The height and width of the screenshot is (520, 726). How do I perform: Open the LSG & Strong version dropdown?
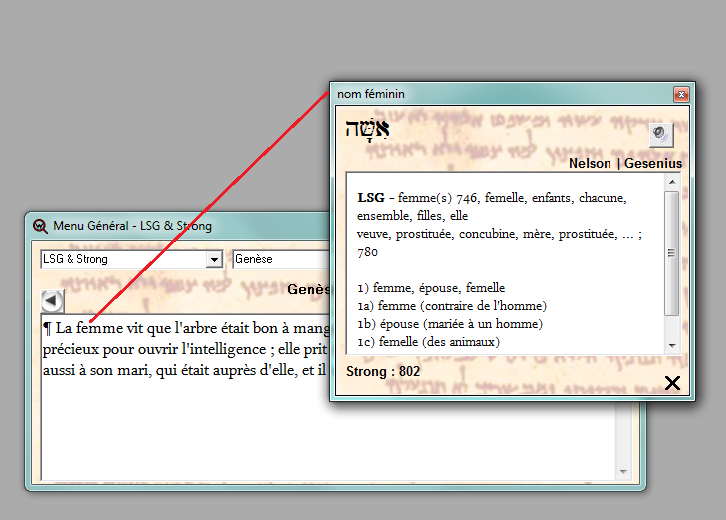[x=214, y=259]
